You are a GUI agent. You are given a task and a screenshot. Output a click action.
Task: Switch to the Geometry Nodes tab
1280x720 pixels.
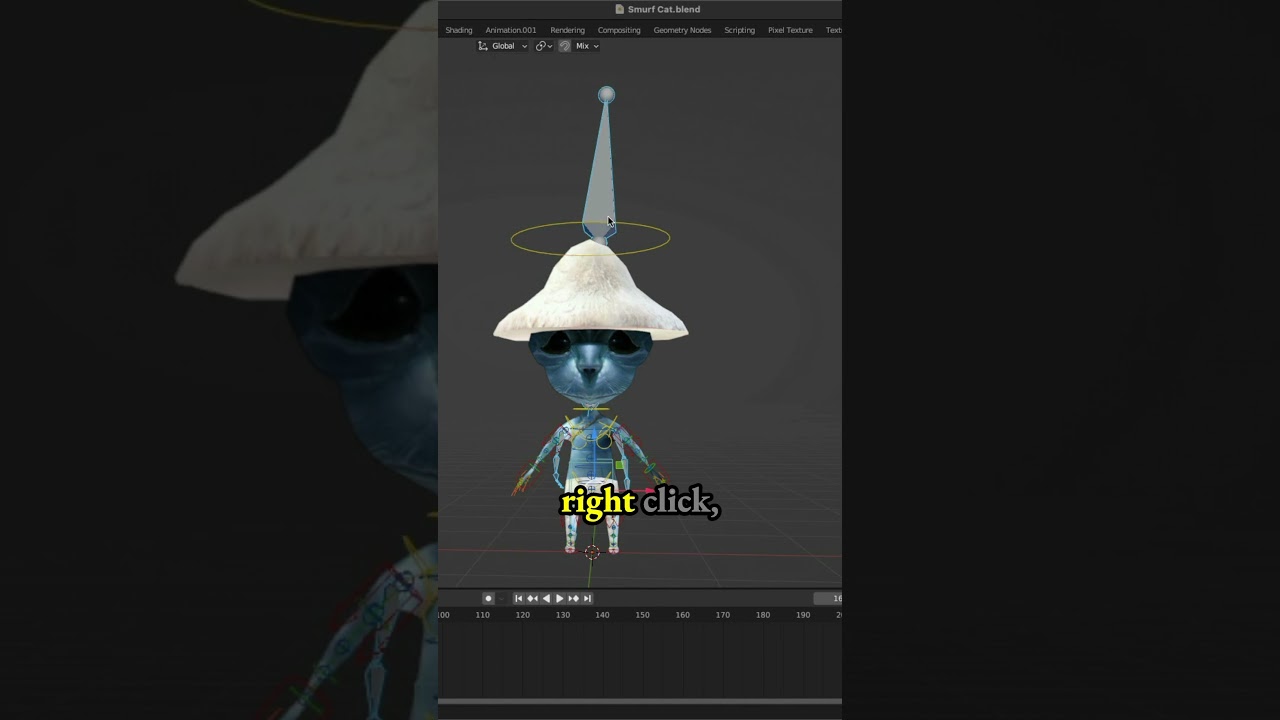[682, 30]
